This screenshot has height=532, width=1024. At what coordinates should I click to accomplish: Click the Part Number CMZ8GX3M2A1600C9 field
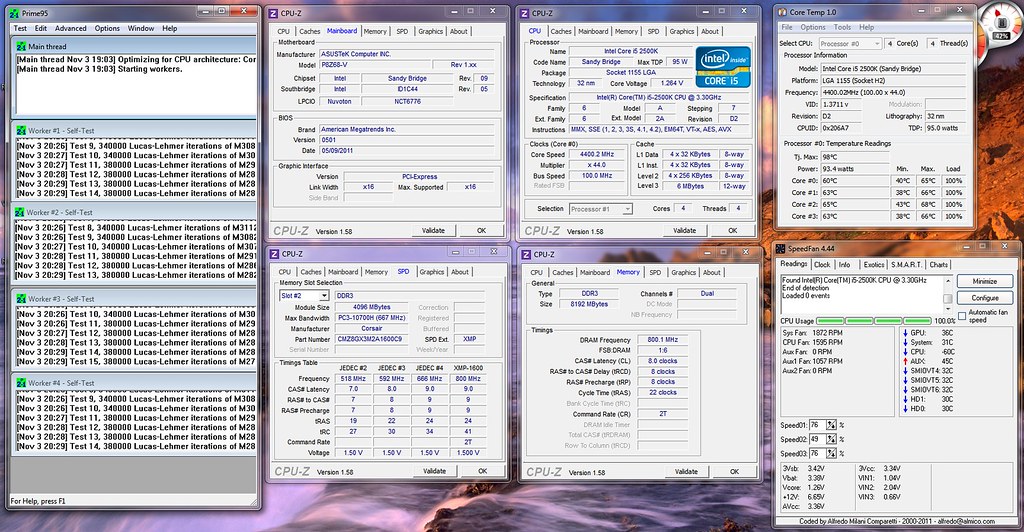(371, 339)
